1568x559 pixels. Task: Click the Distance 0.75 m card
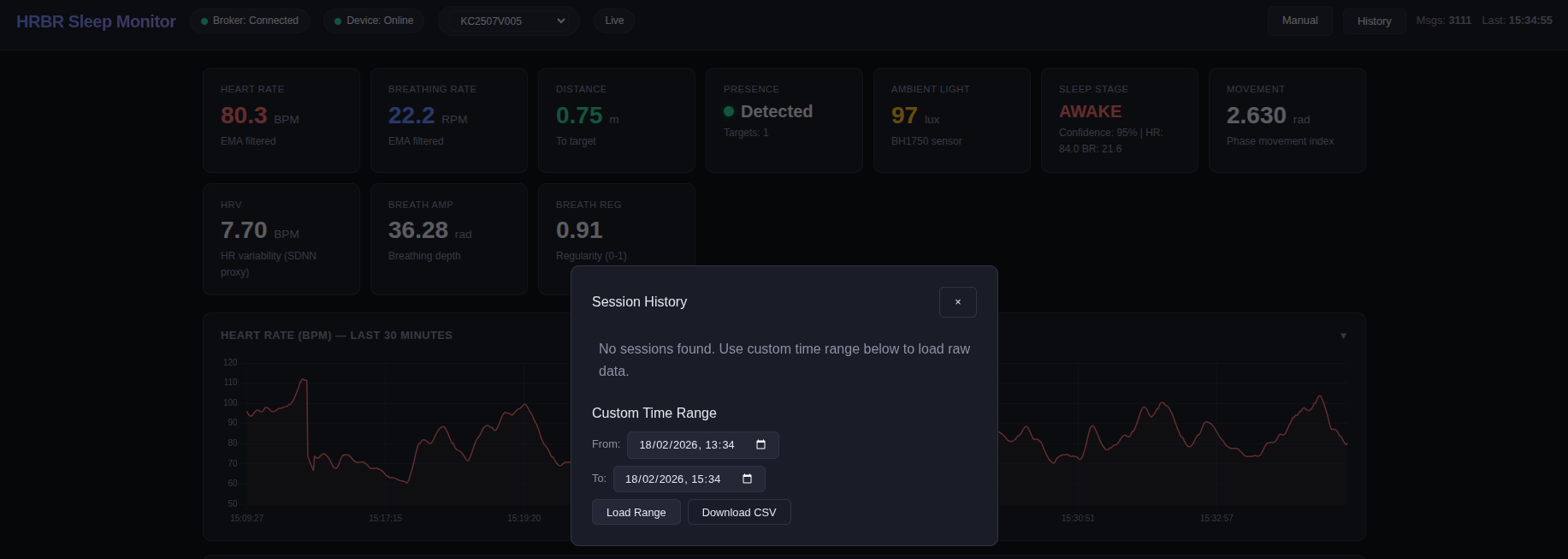point(617,120)
